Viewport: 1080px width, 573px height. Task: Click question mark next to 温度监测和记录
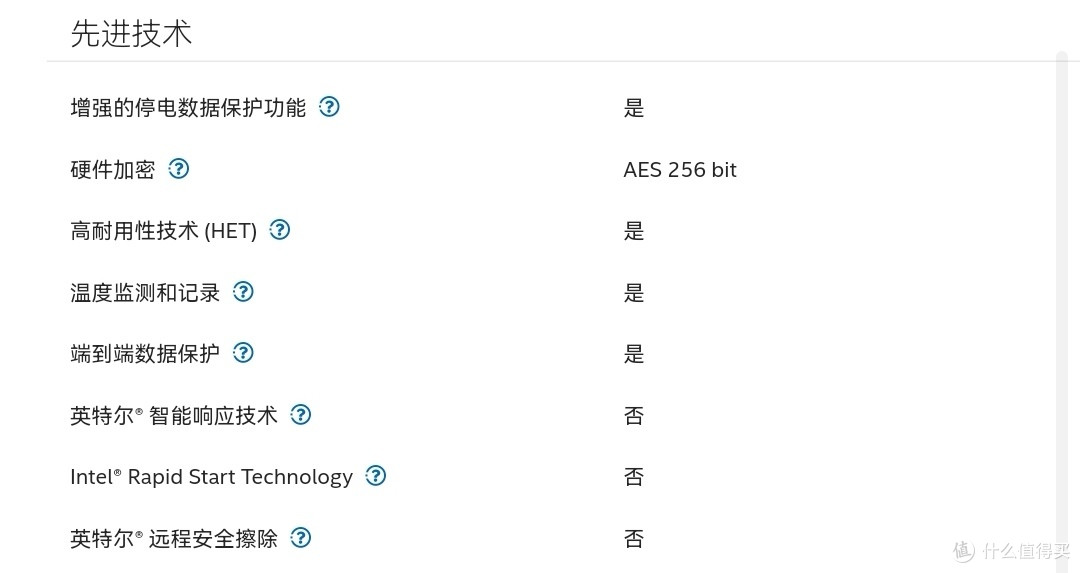point(243,292)
